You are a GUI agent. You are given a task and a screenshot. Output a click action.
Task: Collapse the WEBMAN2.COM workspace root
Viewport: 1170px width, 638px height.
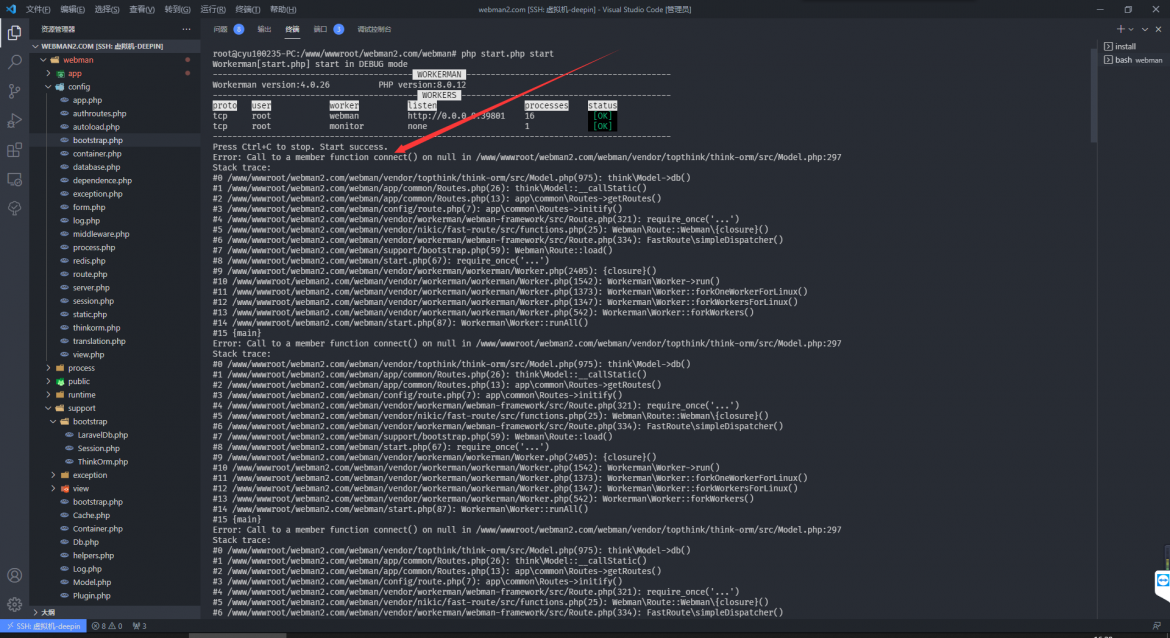[35, 46]
